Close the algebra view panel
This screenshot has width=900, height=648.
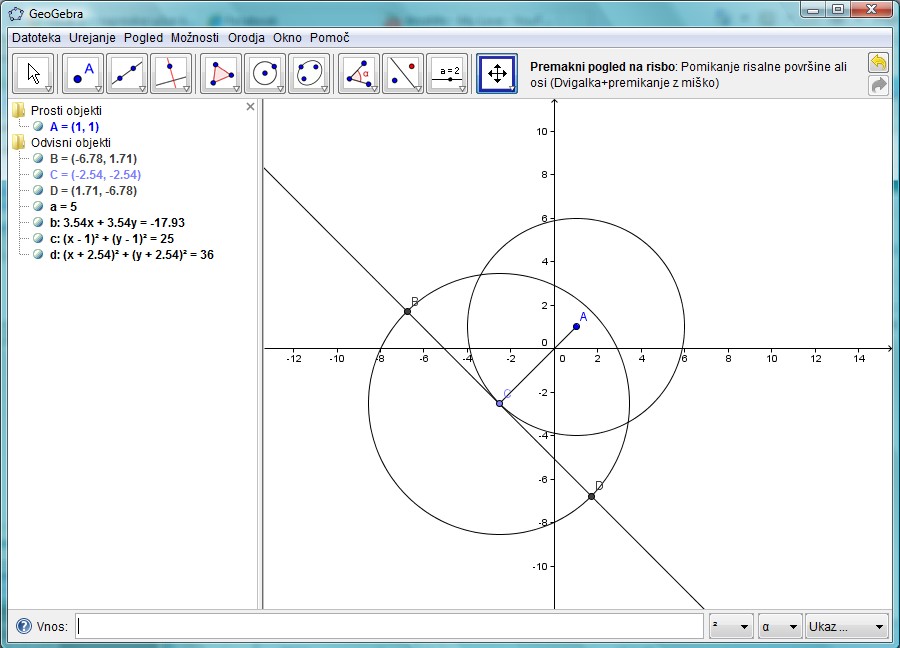click(x=250, y=106)
